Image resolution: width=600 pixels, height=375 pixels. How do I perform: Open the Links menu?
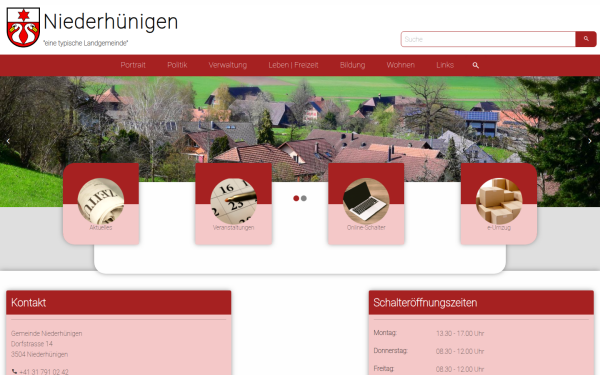click(445, 65)
